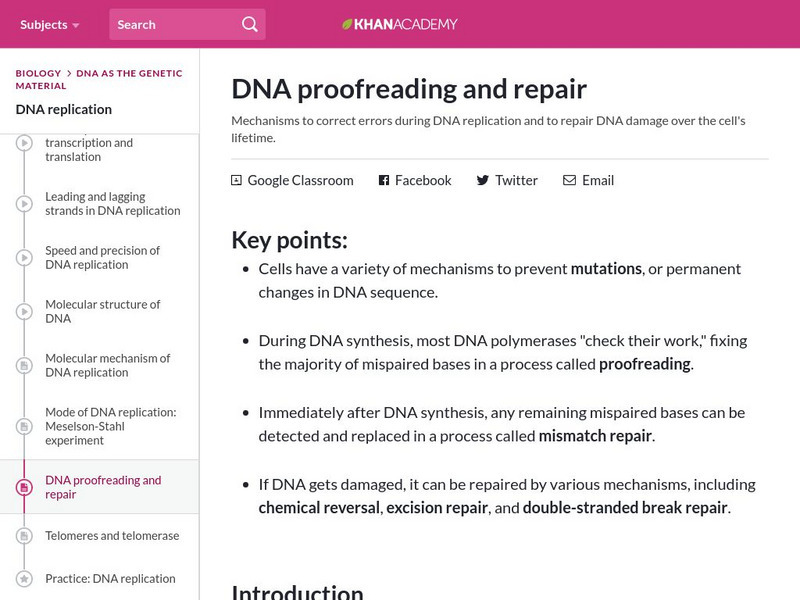Click play icon beside Molecular structure of DNA
Viewport: 800px width, 600px height.
(x=23, y=312)
